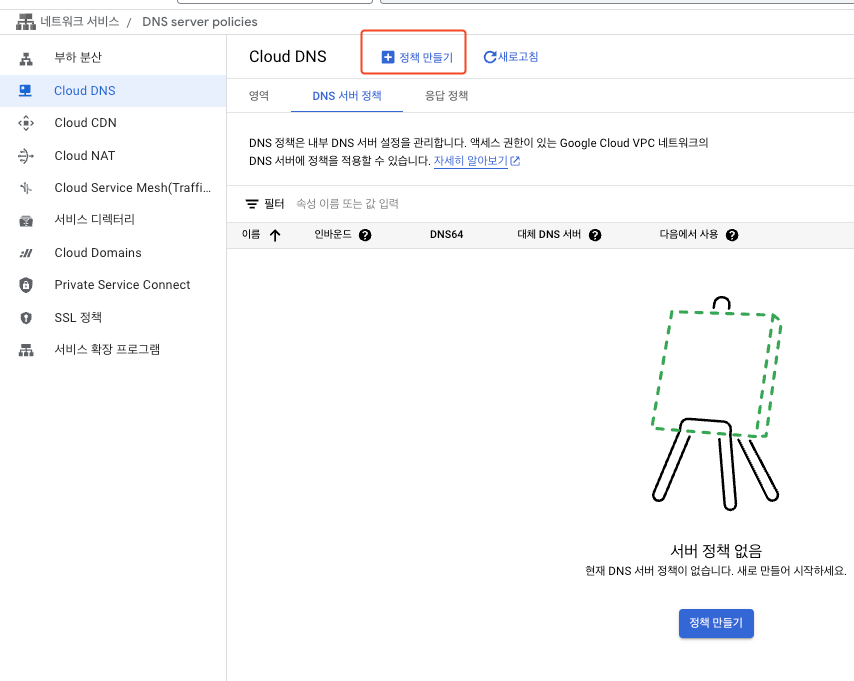This screenshot has width=854, height=681.
Task: Click blue 정책 만들기 button below empty state
Action: coord(716,623)
